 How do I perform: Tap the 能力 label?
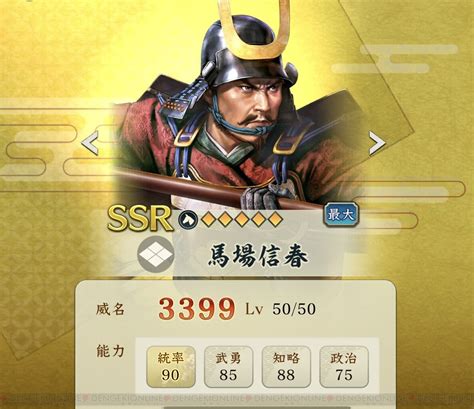click(x=110, y=351)
